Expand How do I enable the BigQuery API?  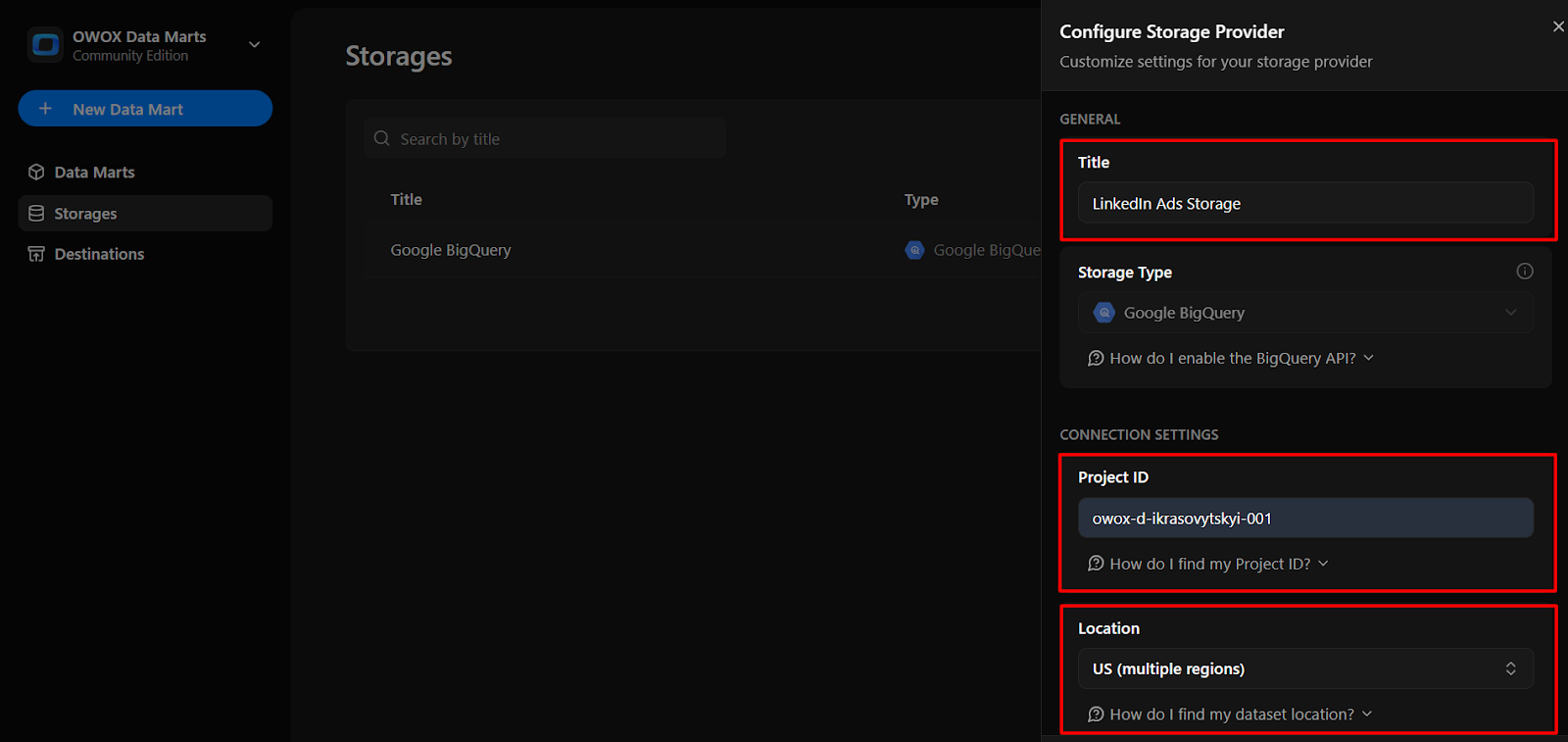[x=1231, y=359]
